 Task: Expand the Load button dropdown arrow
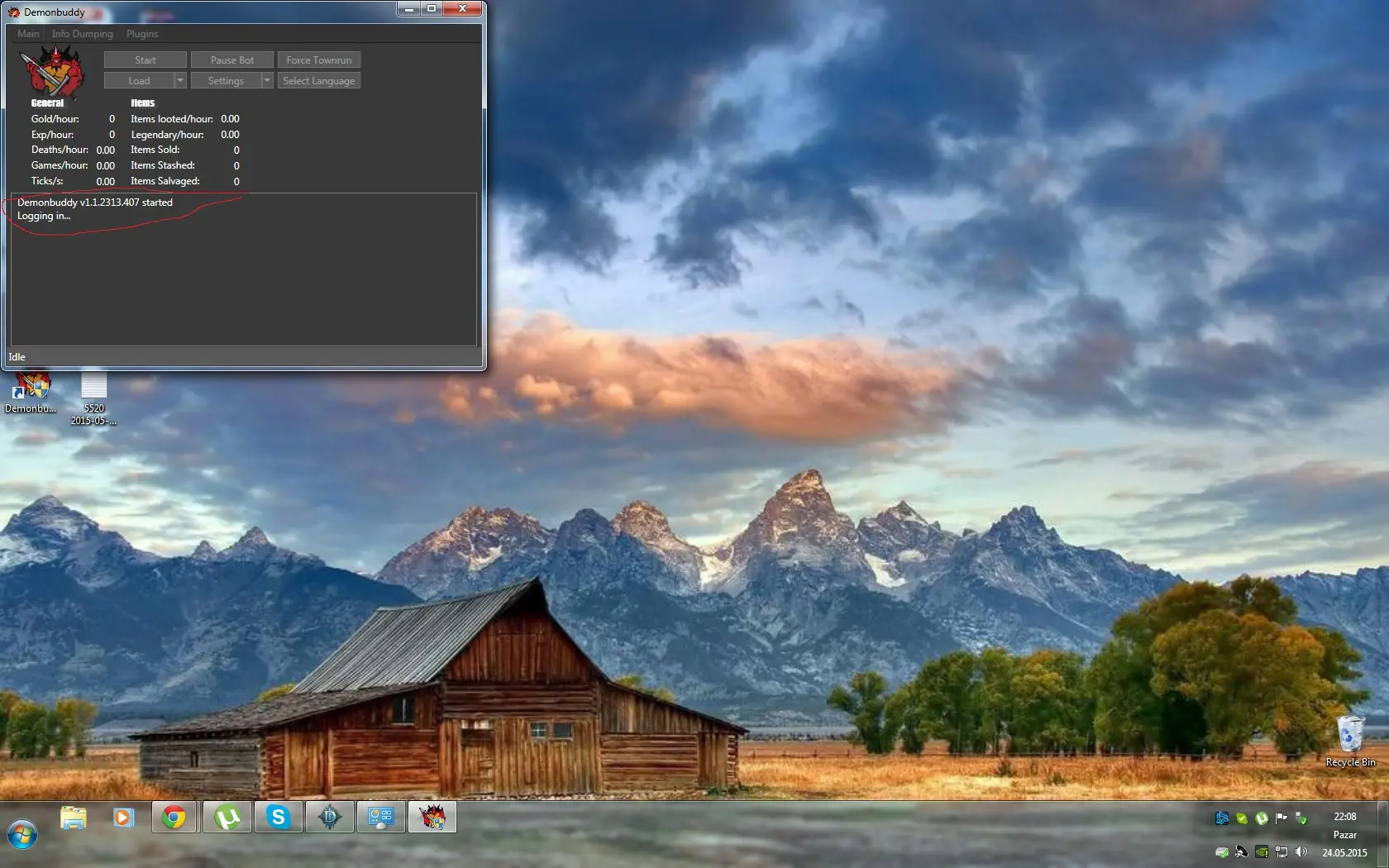[180, 81]
